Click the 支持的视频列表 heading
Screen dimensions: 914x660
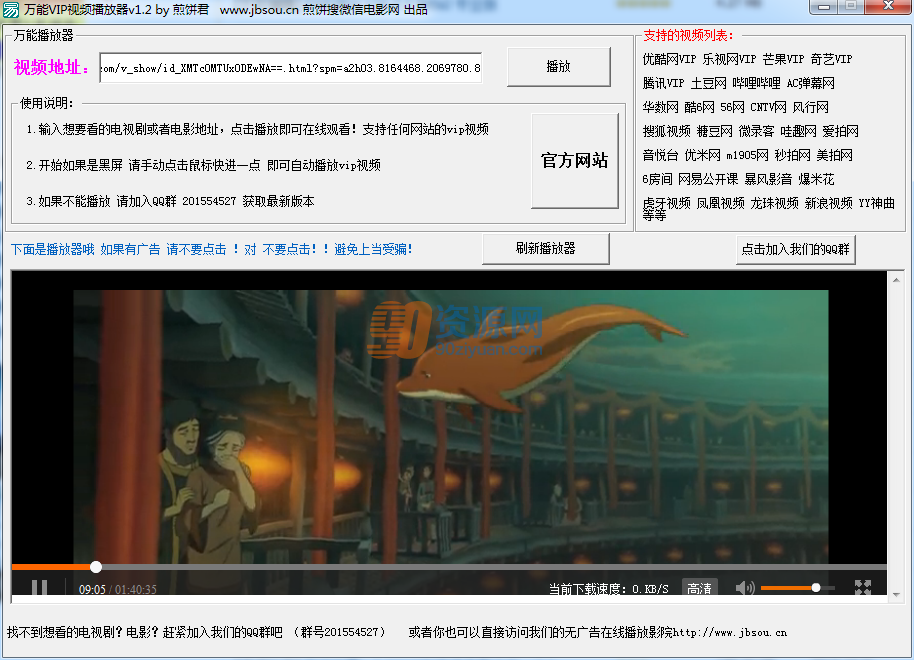coord(688,36)
